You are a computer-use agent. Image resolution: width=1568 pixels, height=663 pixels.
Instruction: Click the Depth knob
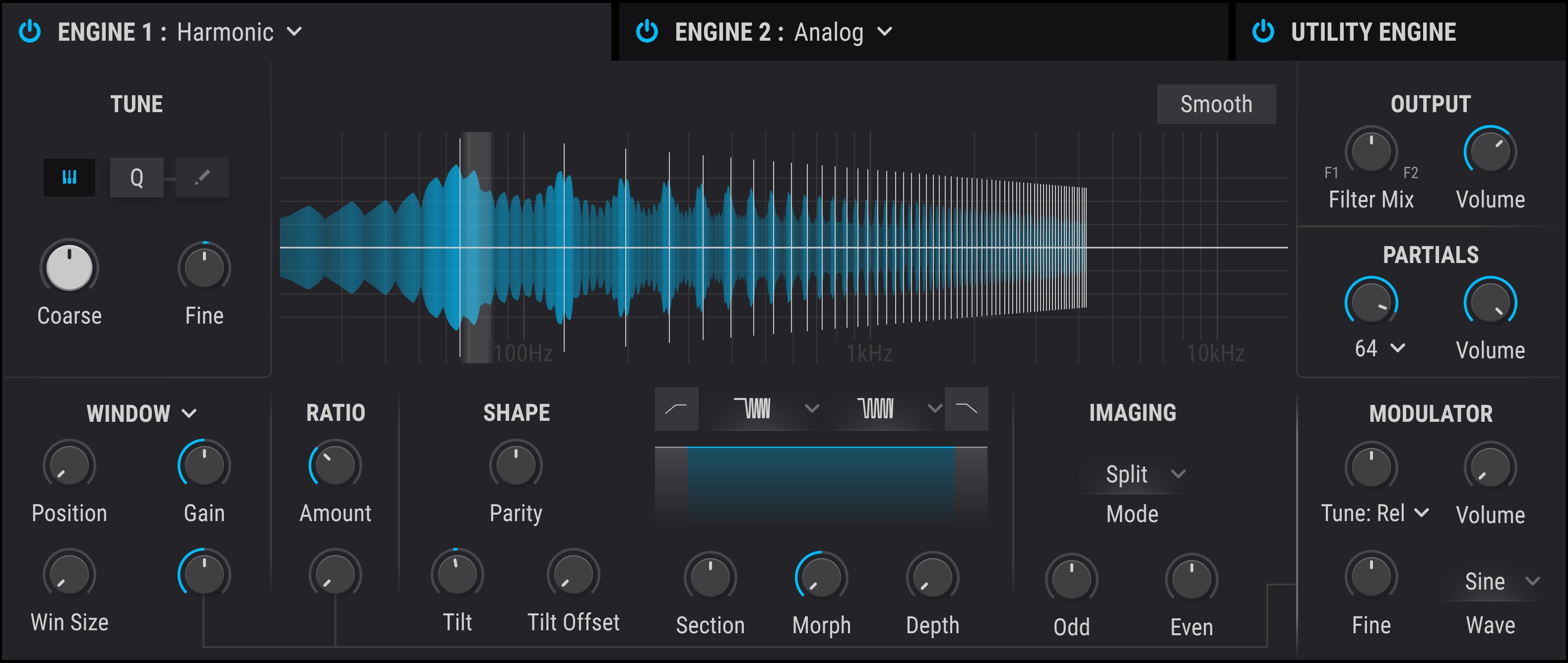pyautogui.click(x=932, y=577)
